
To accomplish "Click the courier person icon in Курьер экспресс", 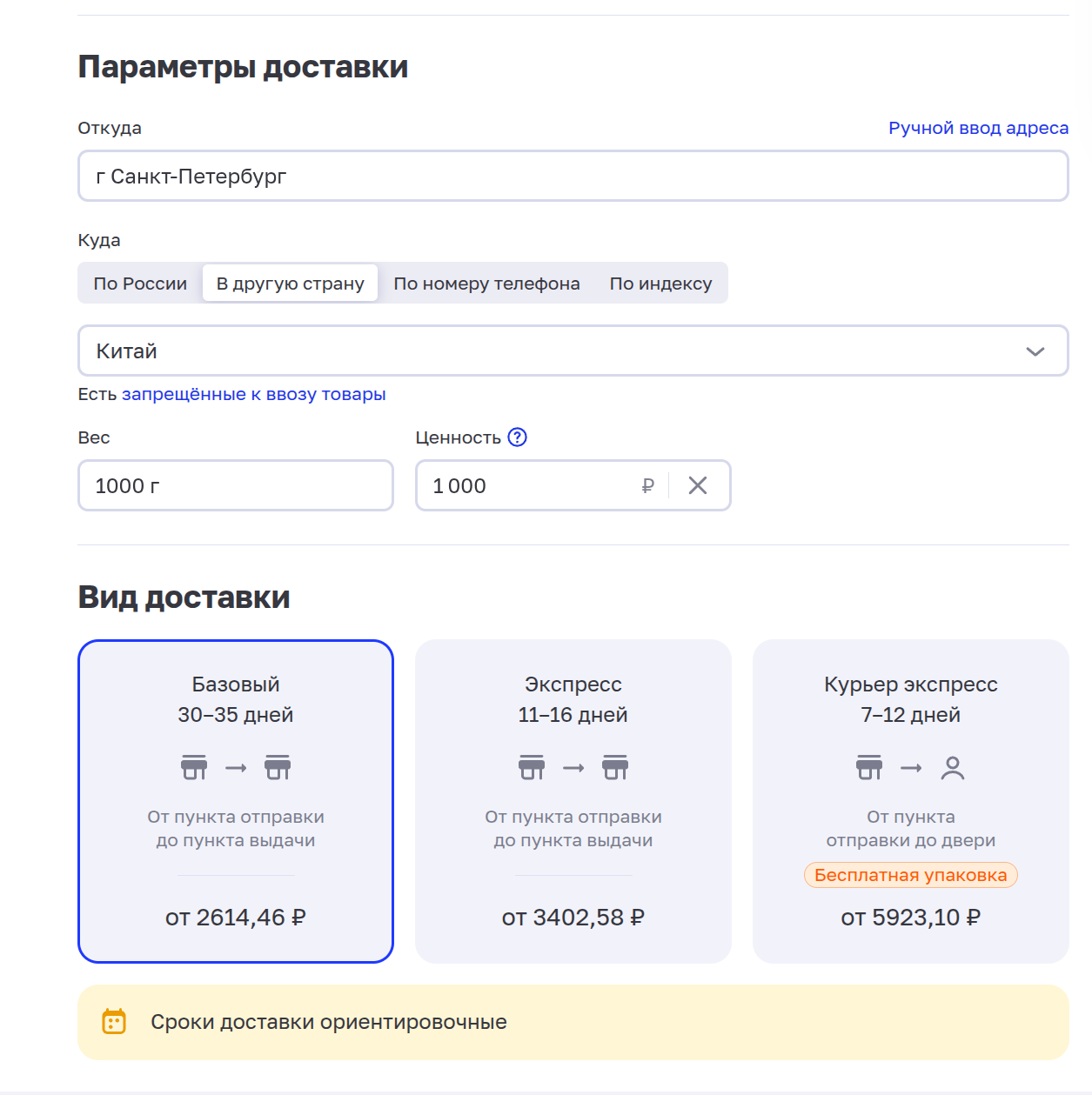I will pyautogui.click(x=953, y=768).
